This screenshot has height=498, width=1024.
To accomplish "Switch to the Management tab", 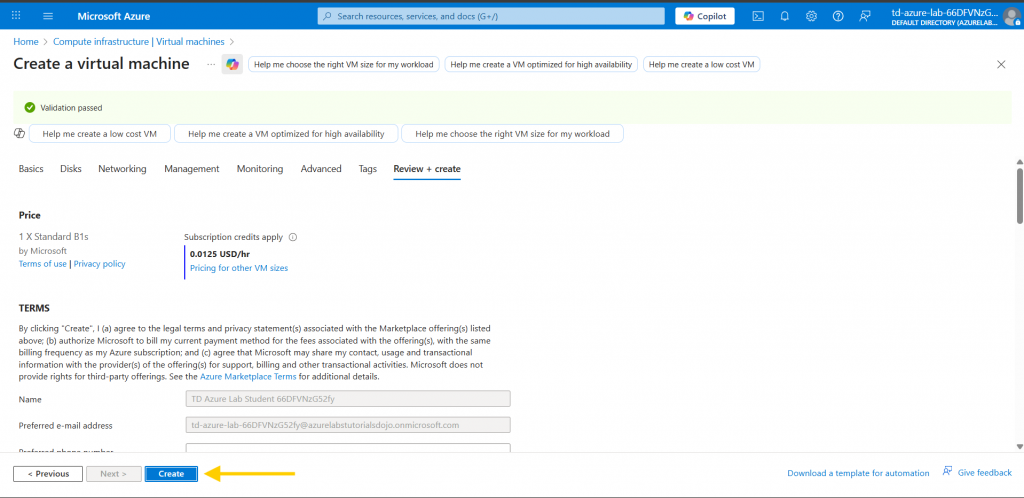I will pos(192,168).
